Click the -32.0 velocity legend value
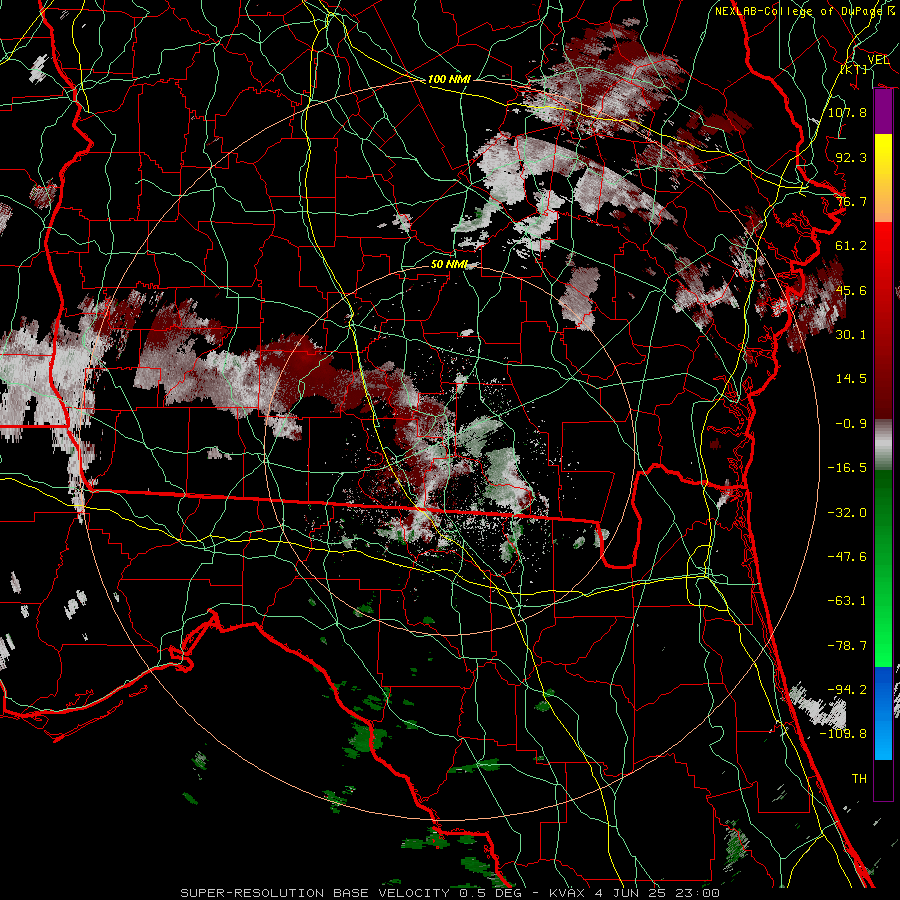Viewport: 900px width, 900px height. 847,513
